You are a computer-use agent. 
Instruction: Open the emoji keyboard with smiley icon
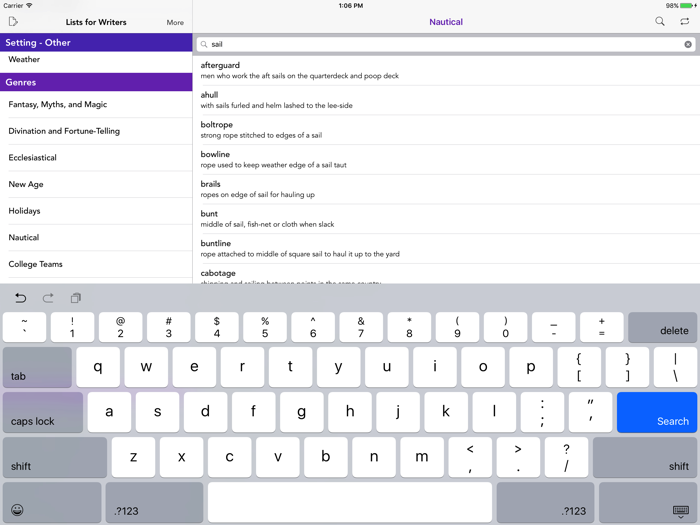pos(52,502)
